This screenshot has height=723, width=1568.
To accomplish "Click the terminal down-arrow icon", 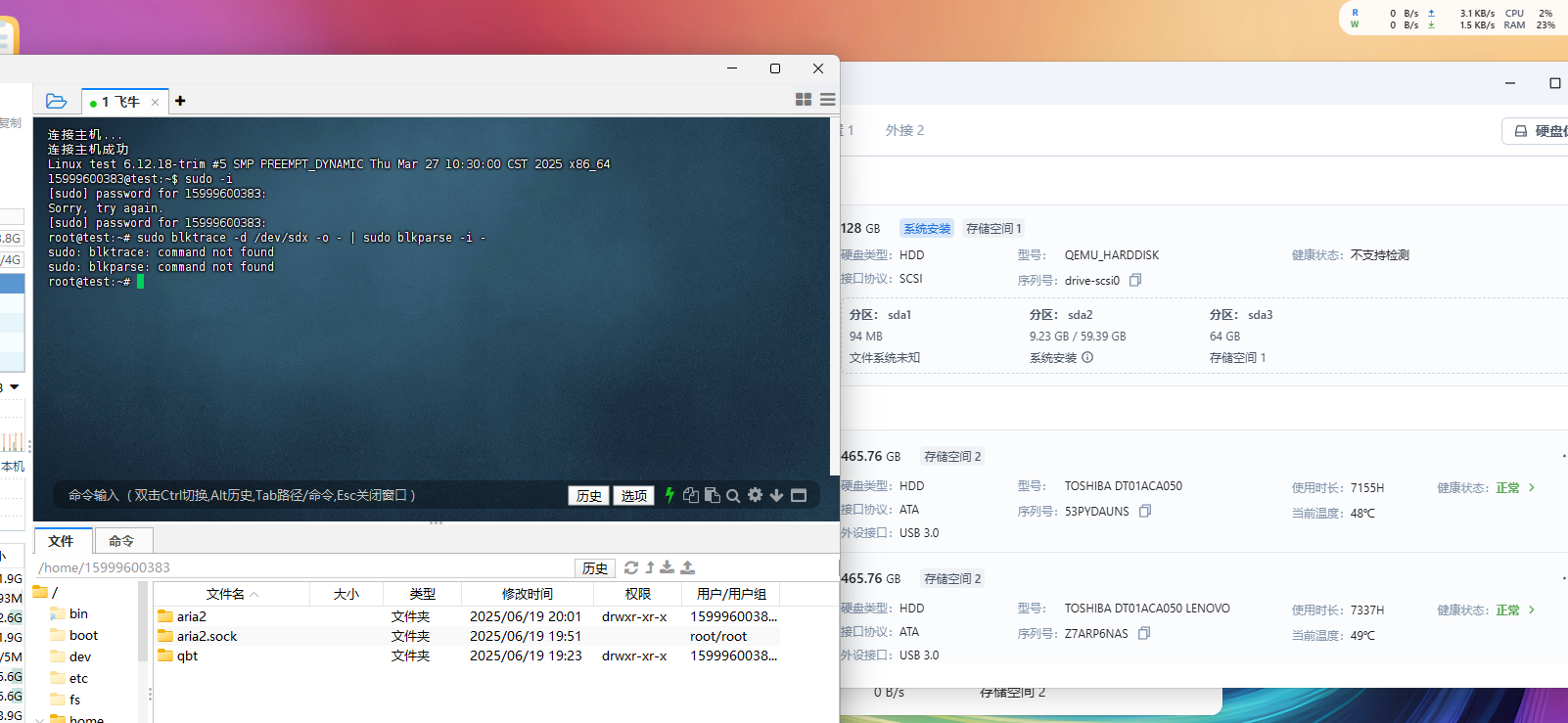I will [x=776, y=495].
